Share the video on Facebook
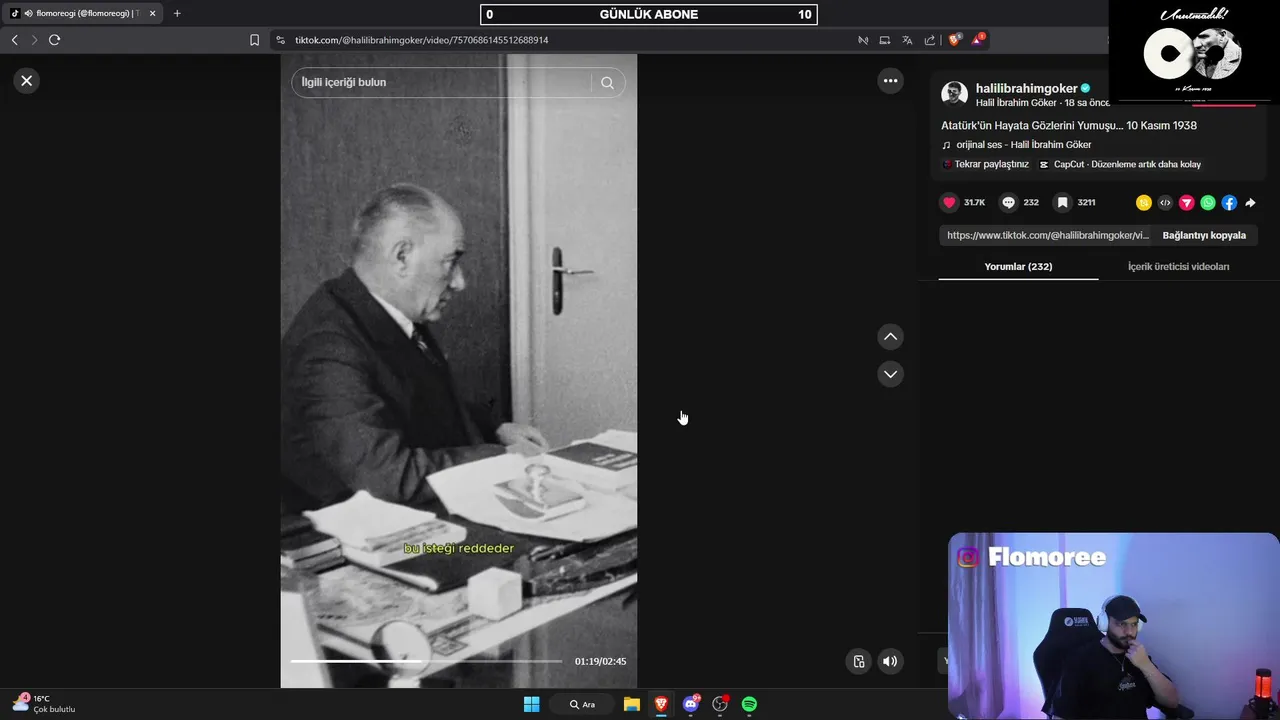Screen dimensions: 1280x720 [1229, 203]
